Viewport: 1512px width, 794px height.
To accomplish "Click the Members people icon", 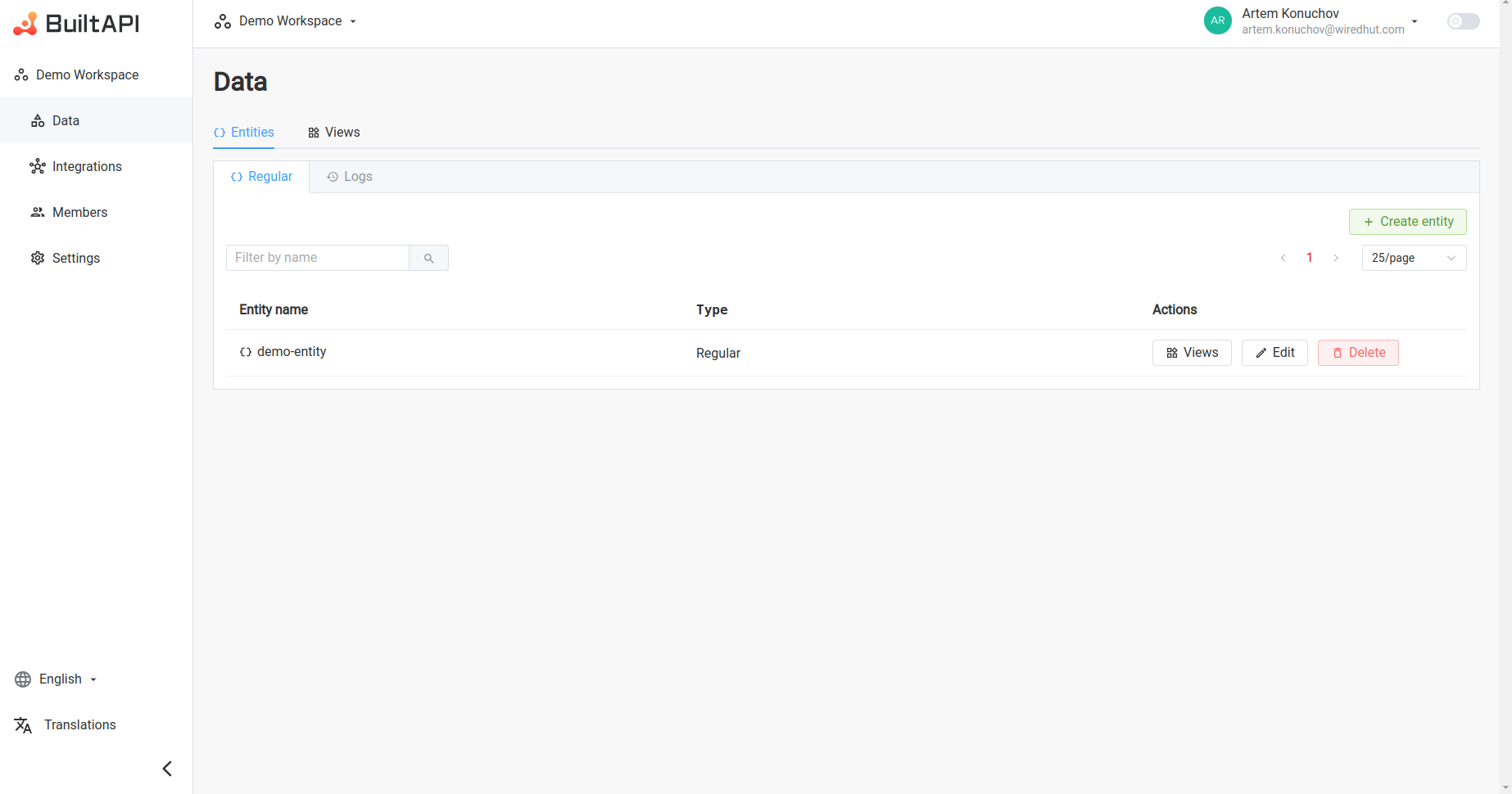I will (x=38, y=212).
